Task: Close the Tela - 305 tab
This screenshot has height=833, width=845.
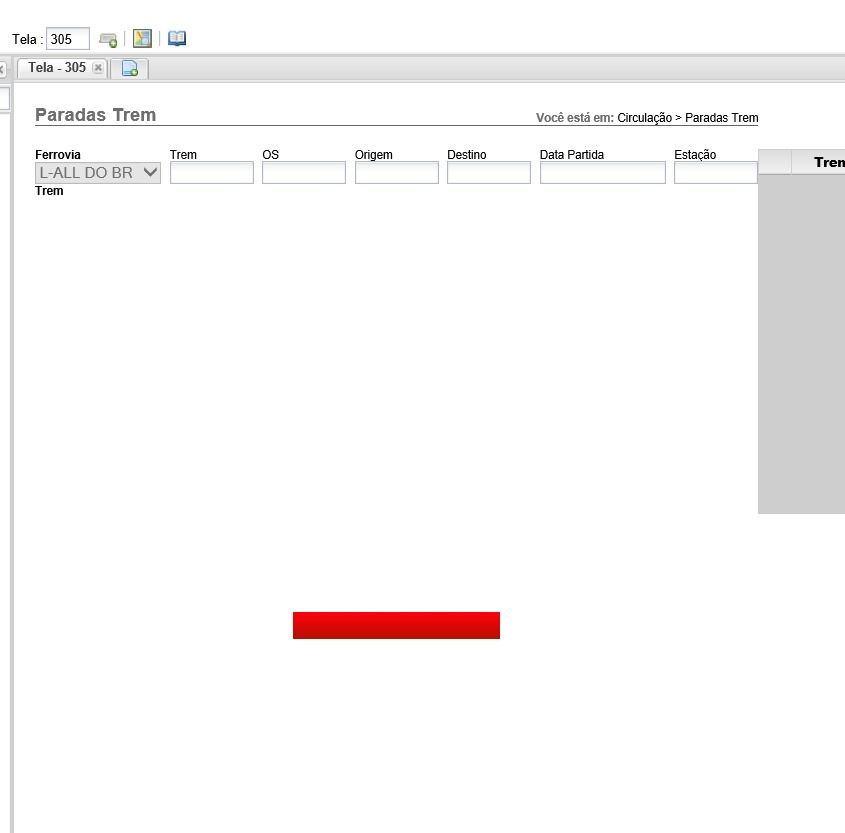Action: tap(98, 67)
